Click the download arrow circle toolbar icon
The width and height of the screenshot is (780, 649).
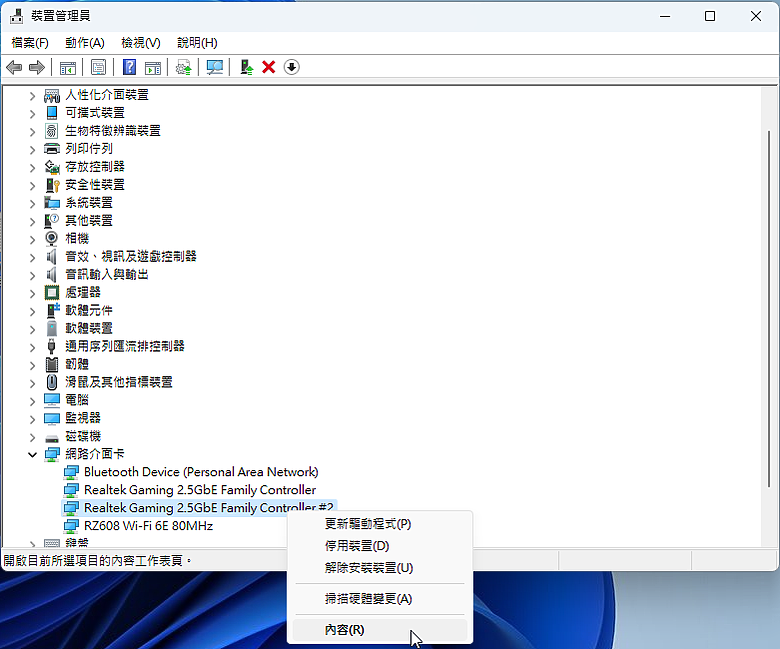tap(292, 67)
